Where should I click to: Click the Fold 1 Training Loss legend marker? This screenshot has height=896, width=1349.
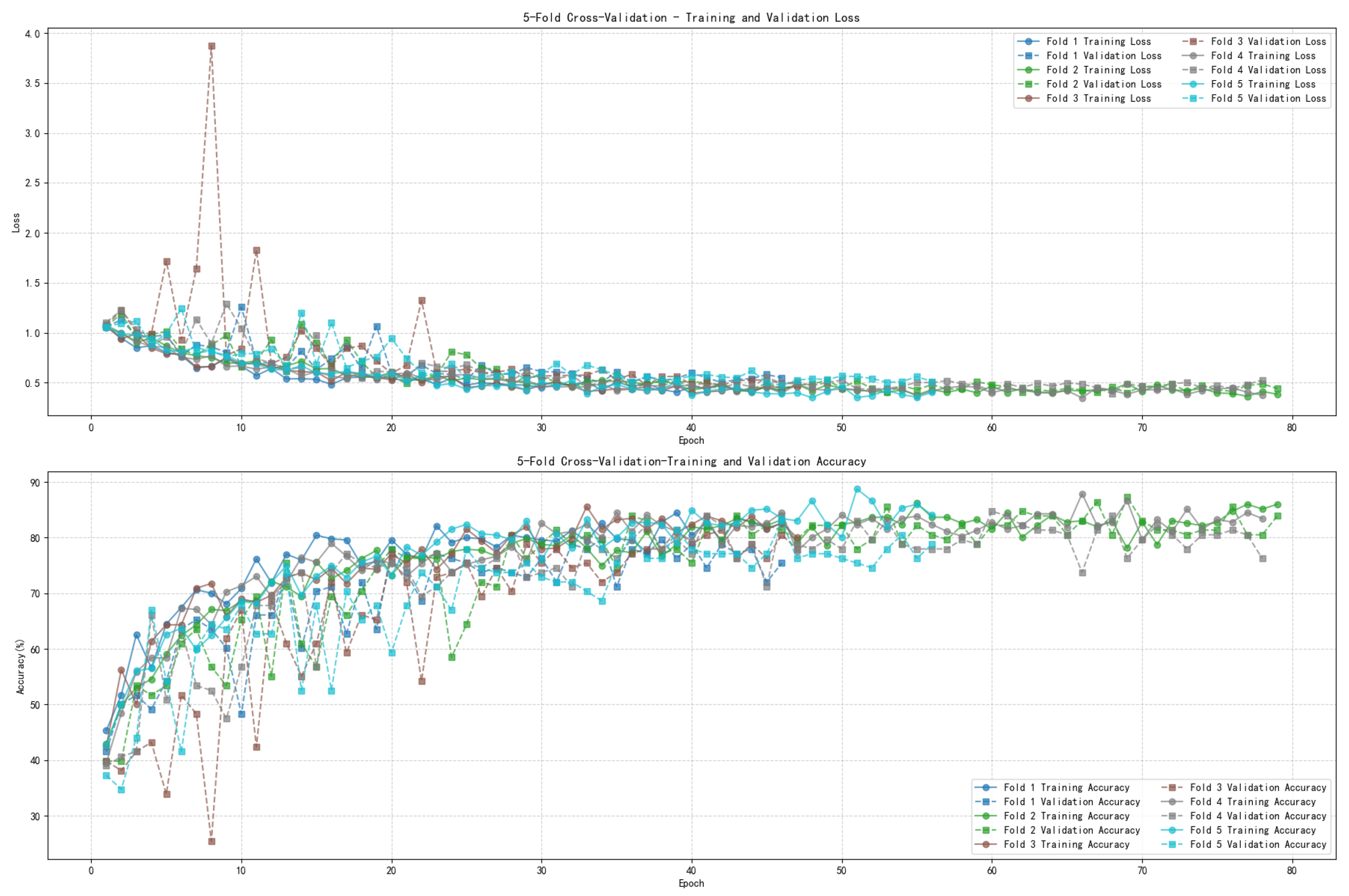(x=1028, y=41)
